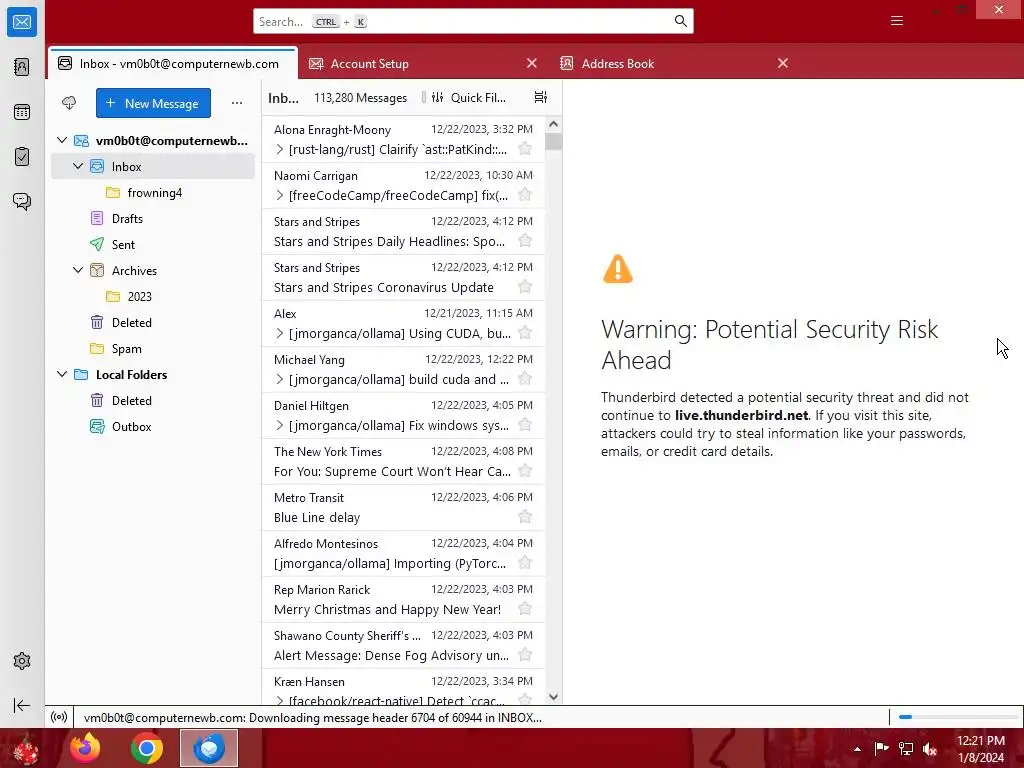
Task: Collapse the Archives folder subtree
Action: click(x=78, y=270)
